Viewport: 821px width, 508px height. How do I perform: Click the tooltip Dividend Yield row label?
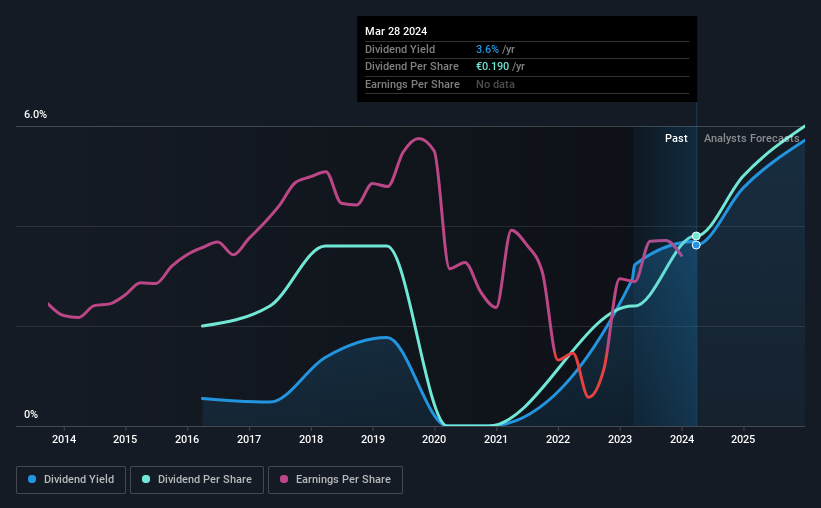click(x=400, y=49)
